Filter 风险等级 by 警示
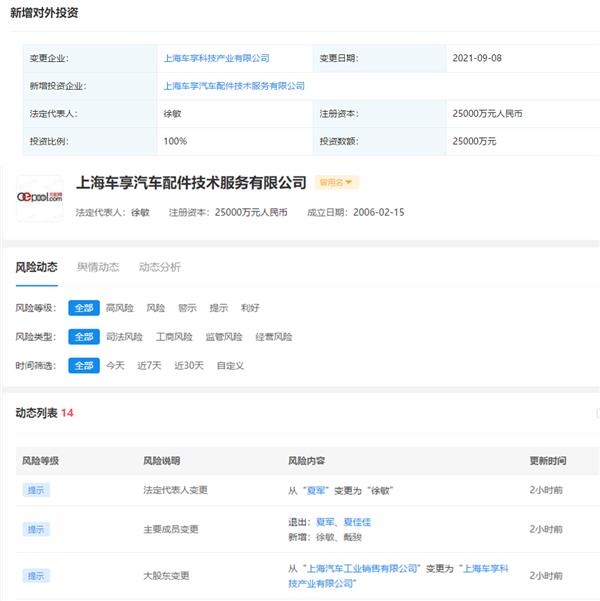This screenshot has height=601, width=600. click(x=187, y=308)
